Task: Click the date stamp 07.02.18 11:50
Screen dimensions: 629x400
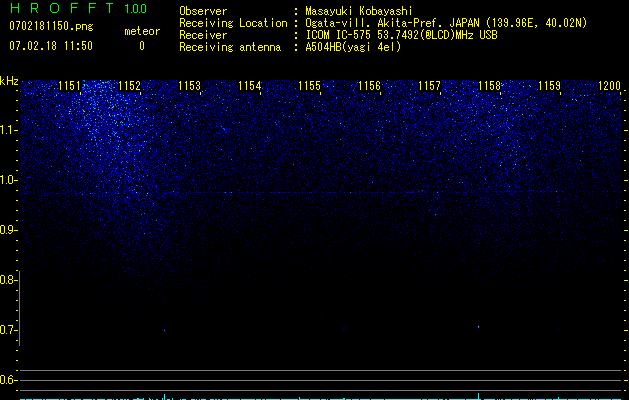Action: (51, 45)
